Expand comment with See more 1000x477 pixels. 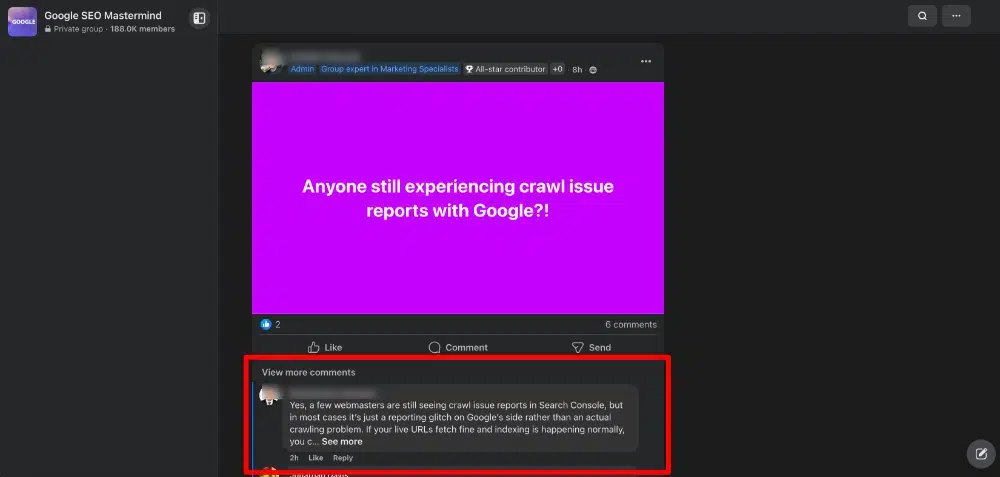click(x=342, y=441)
